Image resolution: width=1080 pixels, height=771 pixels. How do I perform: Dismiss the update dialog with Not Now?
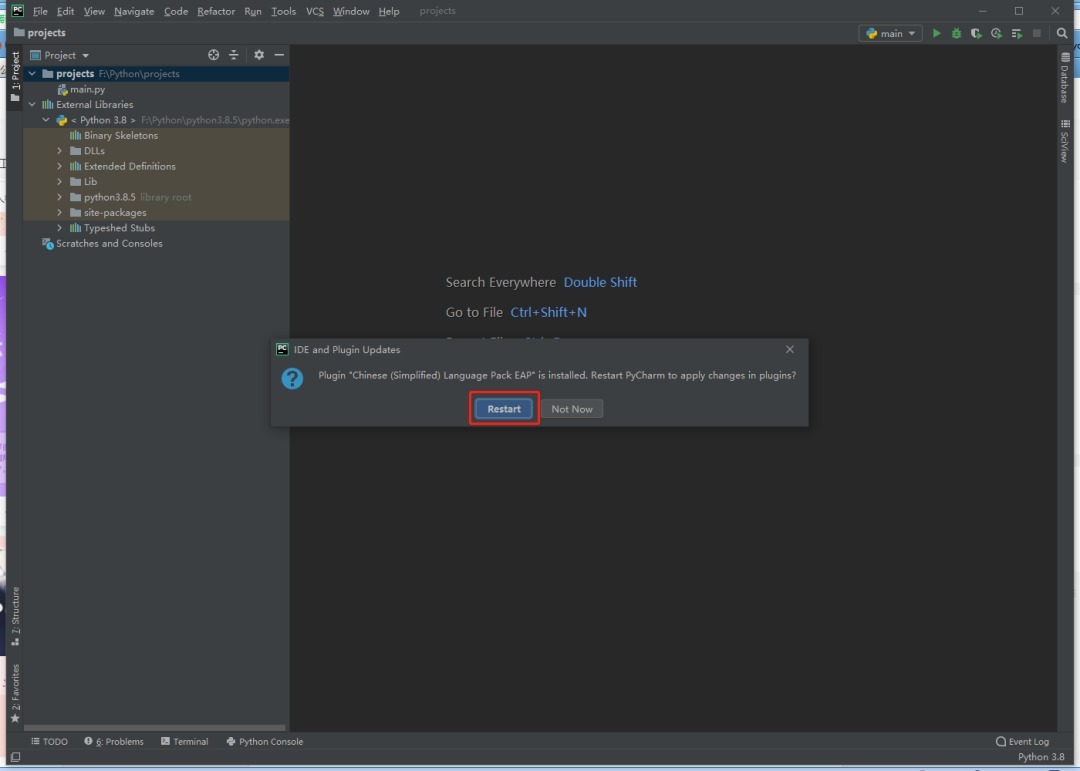572,408
